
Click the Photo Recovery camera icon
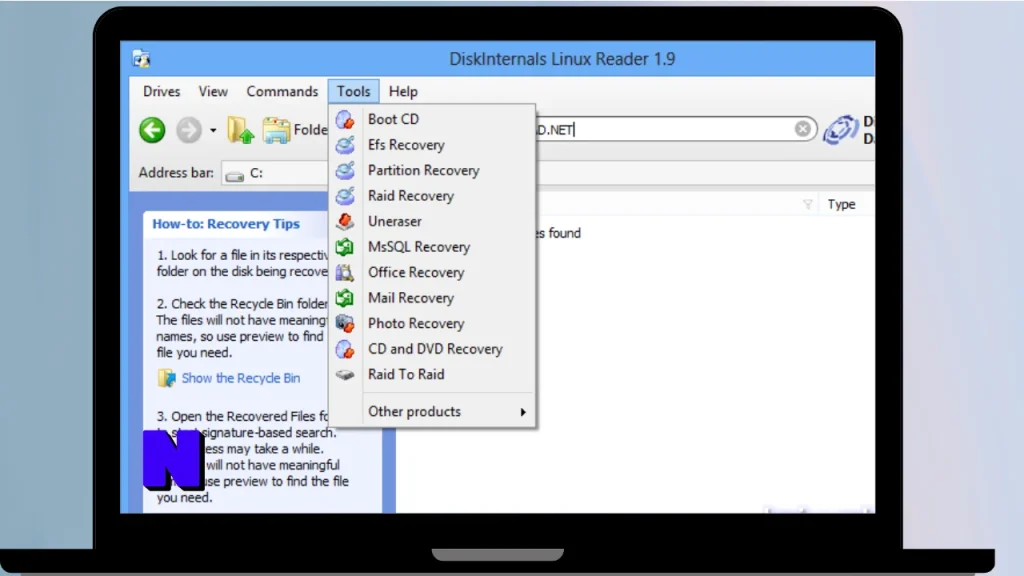tap(345, 323)
